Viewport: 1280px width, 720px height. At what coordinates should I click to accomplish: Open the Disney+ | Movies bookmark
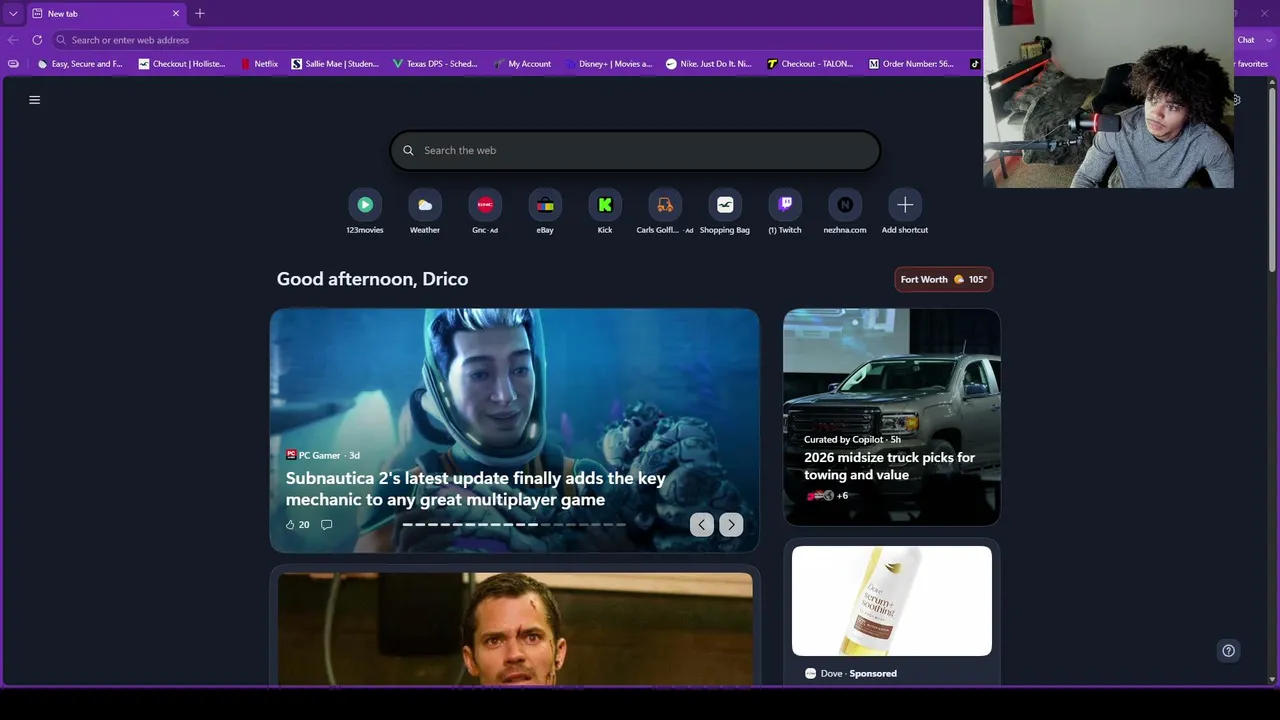coord(608,64)
